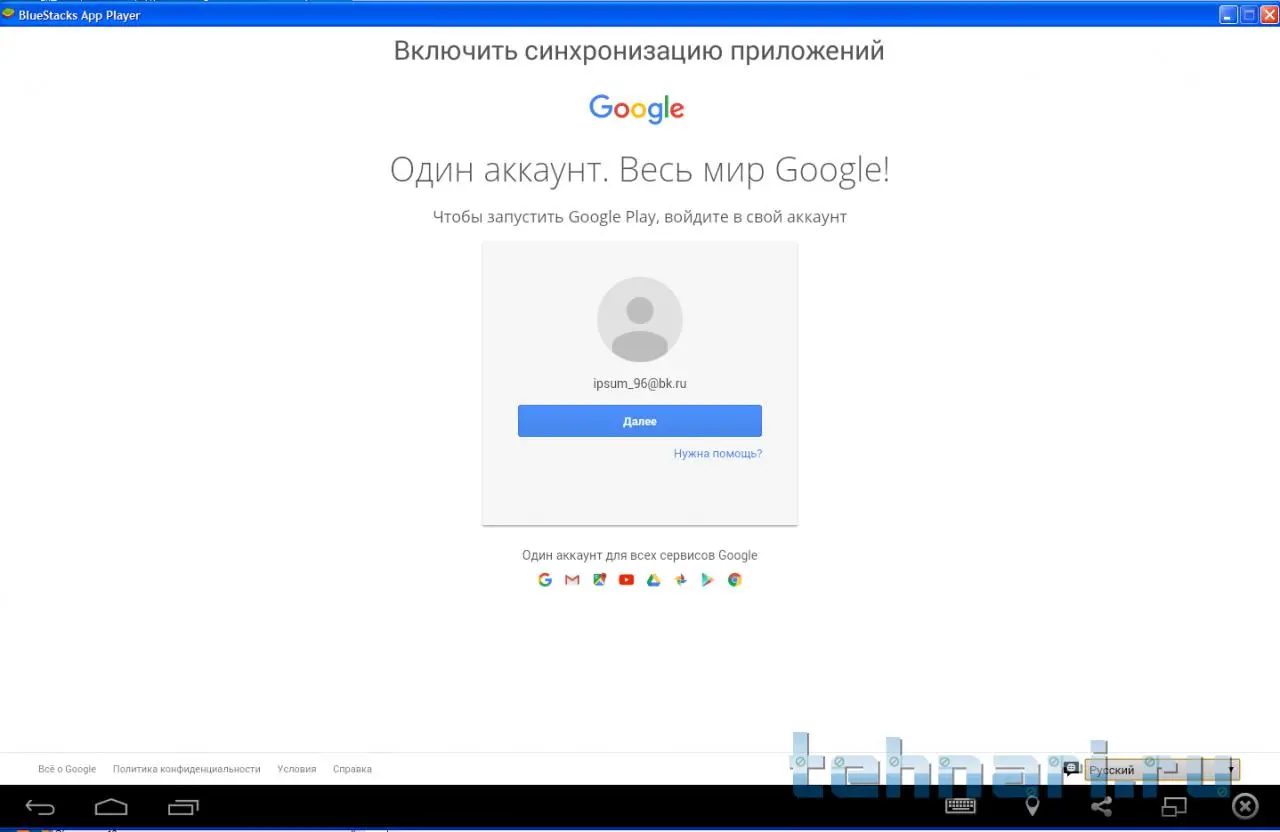Image resolution: width=1280 pixels, height=832 pixels.
Task: Click the BlueStacks icon in title bar
Action: pyautogui.click(x=9, y=15)
